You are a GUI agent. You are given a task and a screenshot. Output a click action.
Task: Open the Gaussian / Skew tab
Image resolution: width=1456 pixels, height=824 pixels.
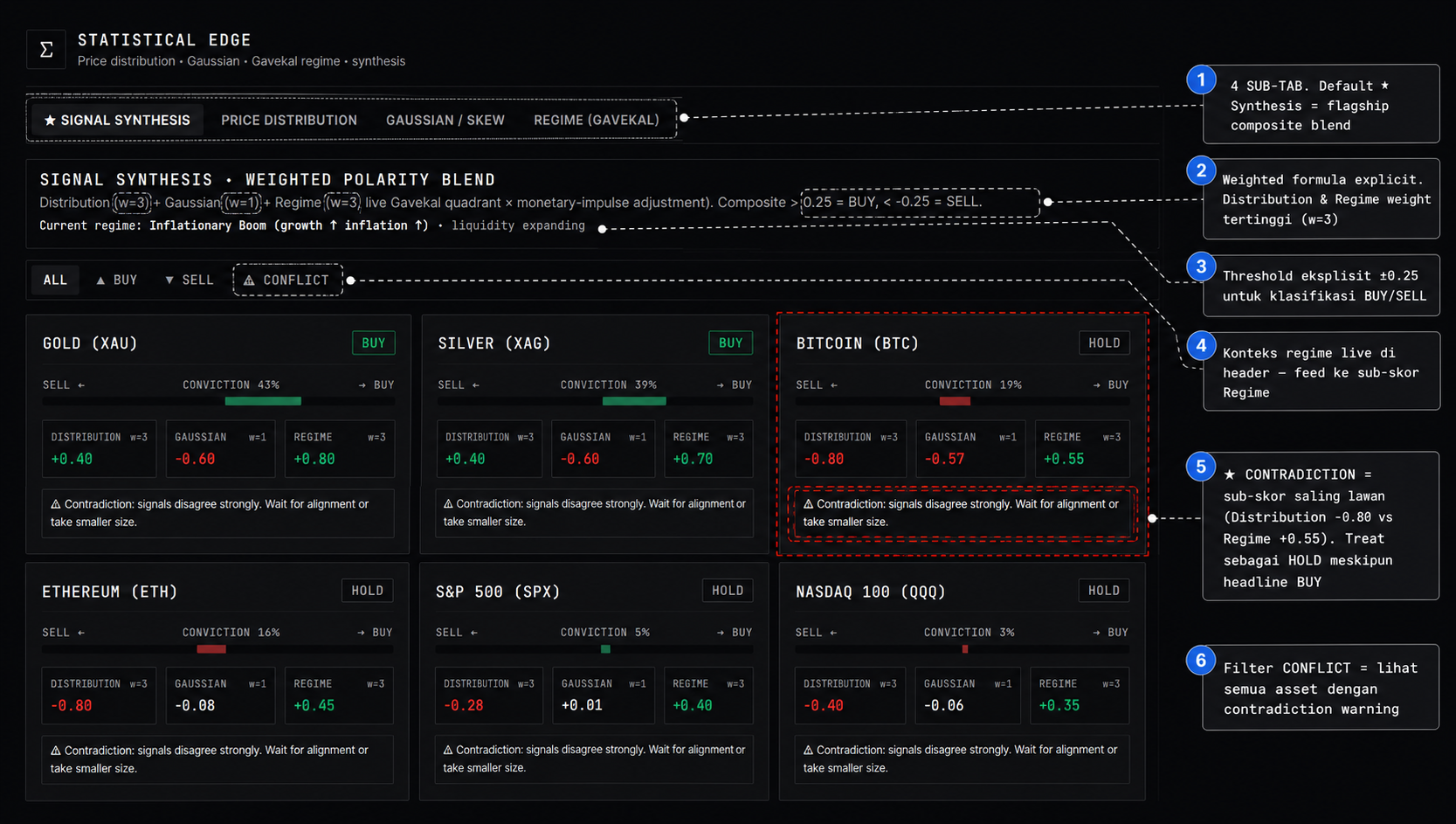[445, 120]
